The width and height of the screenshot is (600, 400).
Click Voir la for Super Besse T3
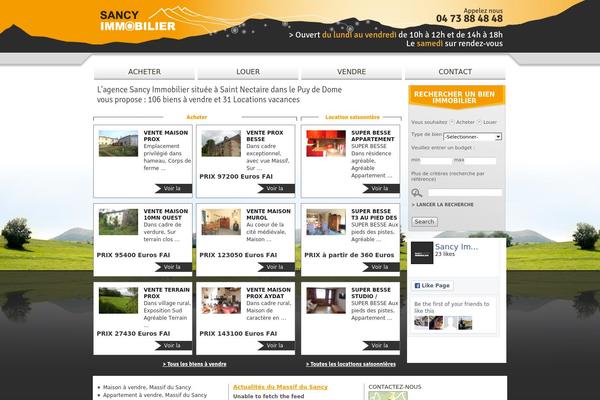(381, 267)
